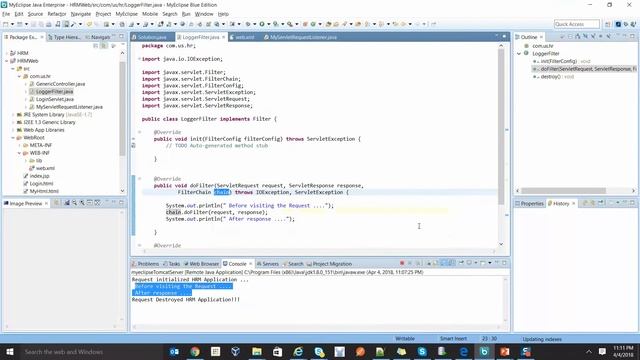Click the Outline horizontal scrollbar
This screenshot has height=360, width=640.
tap(563, 191)
